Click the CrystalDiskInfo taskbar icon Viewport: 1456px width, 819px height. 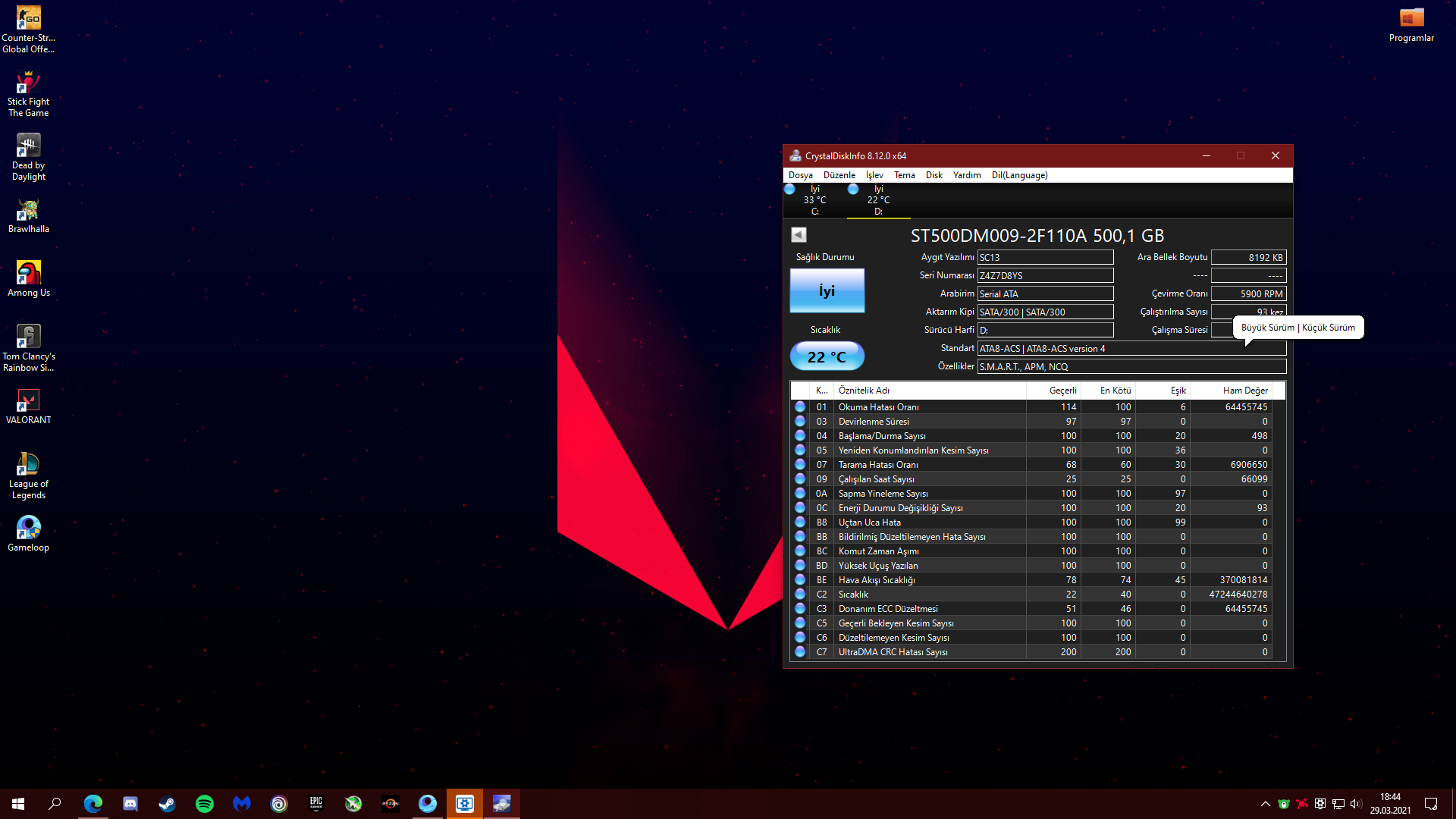click(502, 804)
